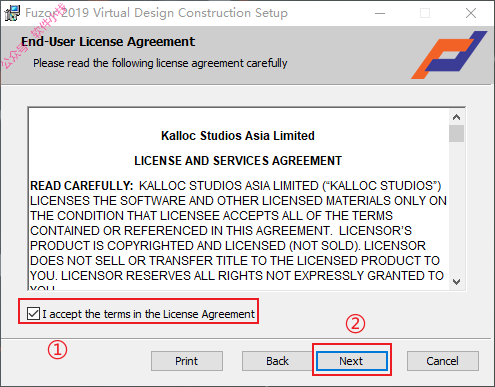Cancel the setup wizard
The image size is (495, 387).
[443, 361]
